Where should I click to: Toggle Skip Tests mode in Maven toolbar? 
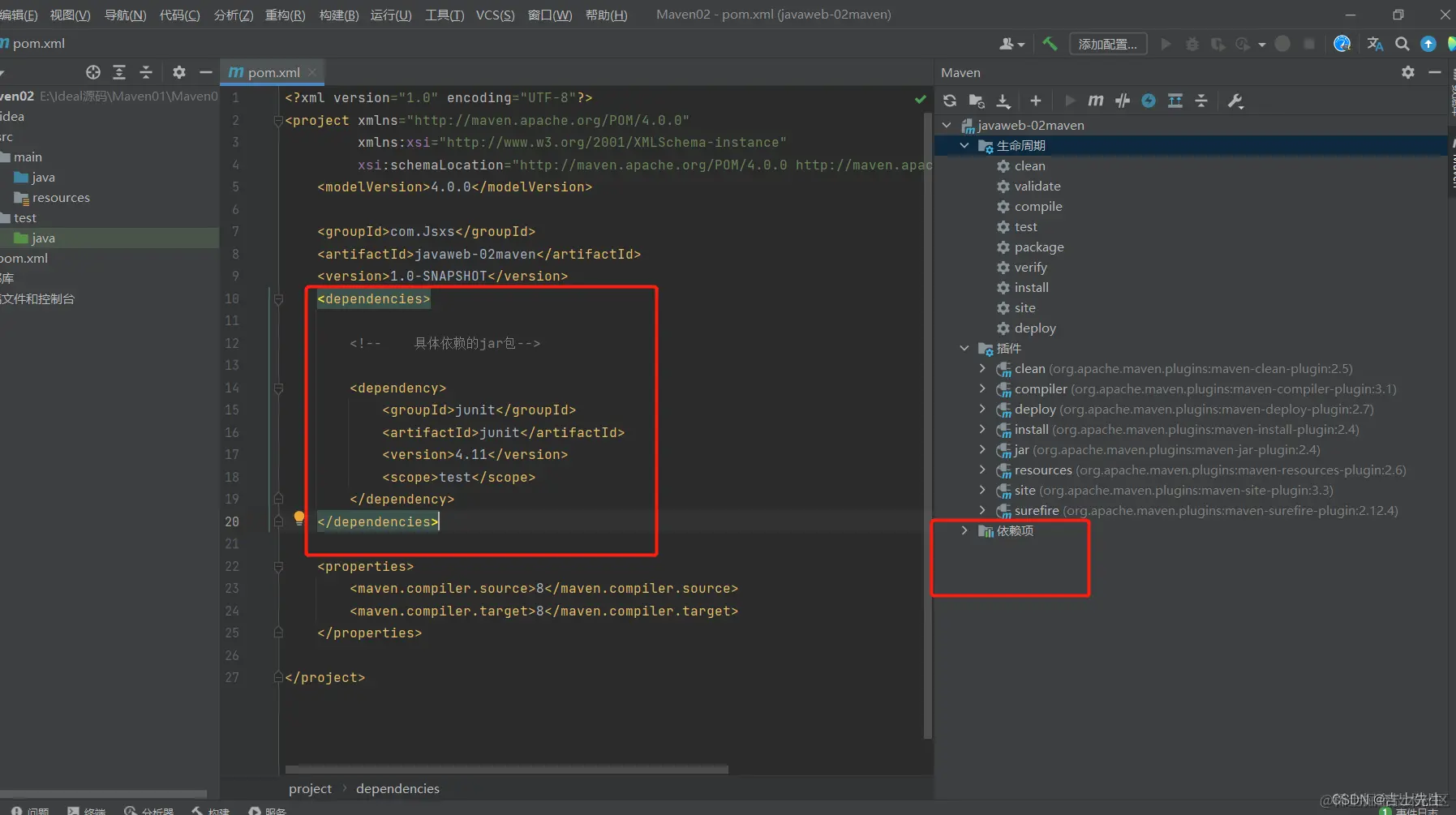(x=1149, y=101)
